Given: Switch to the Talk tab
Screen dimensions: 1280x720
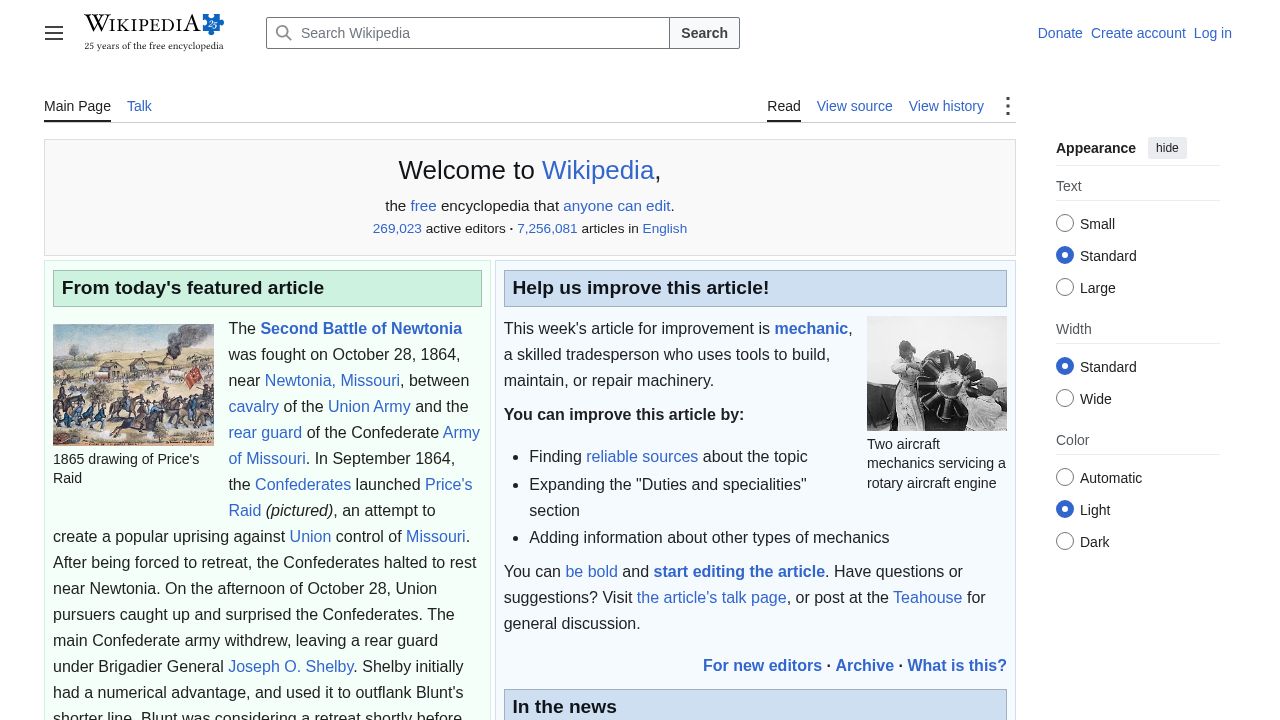Looking at the screenshot, I should (x=139, y=106).
